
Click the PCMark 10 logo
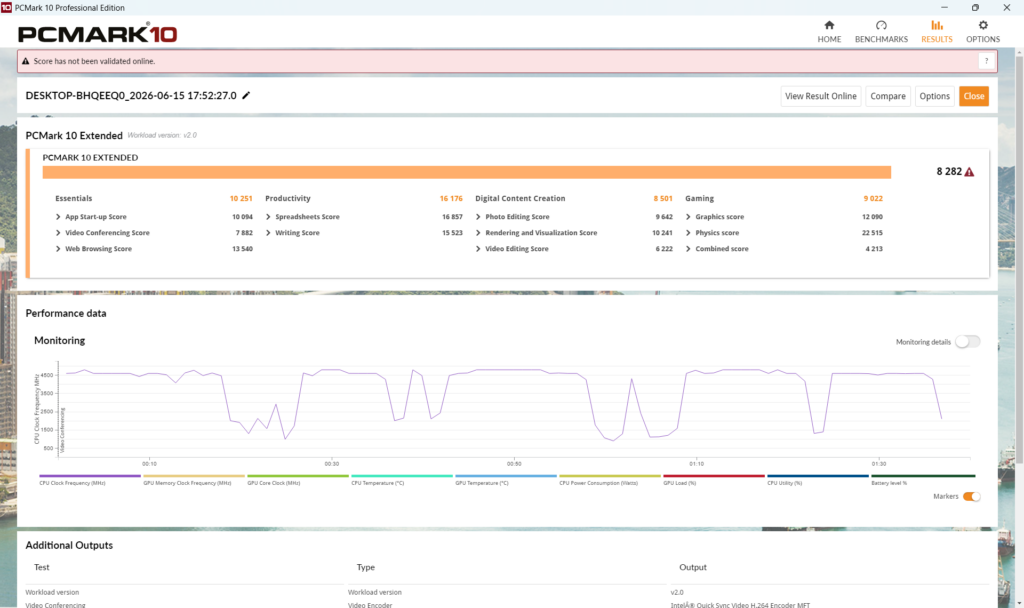tap(97, 33)
